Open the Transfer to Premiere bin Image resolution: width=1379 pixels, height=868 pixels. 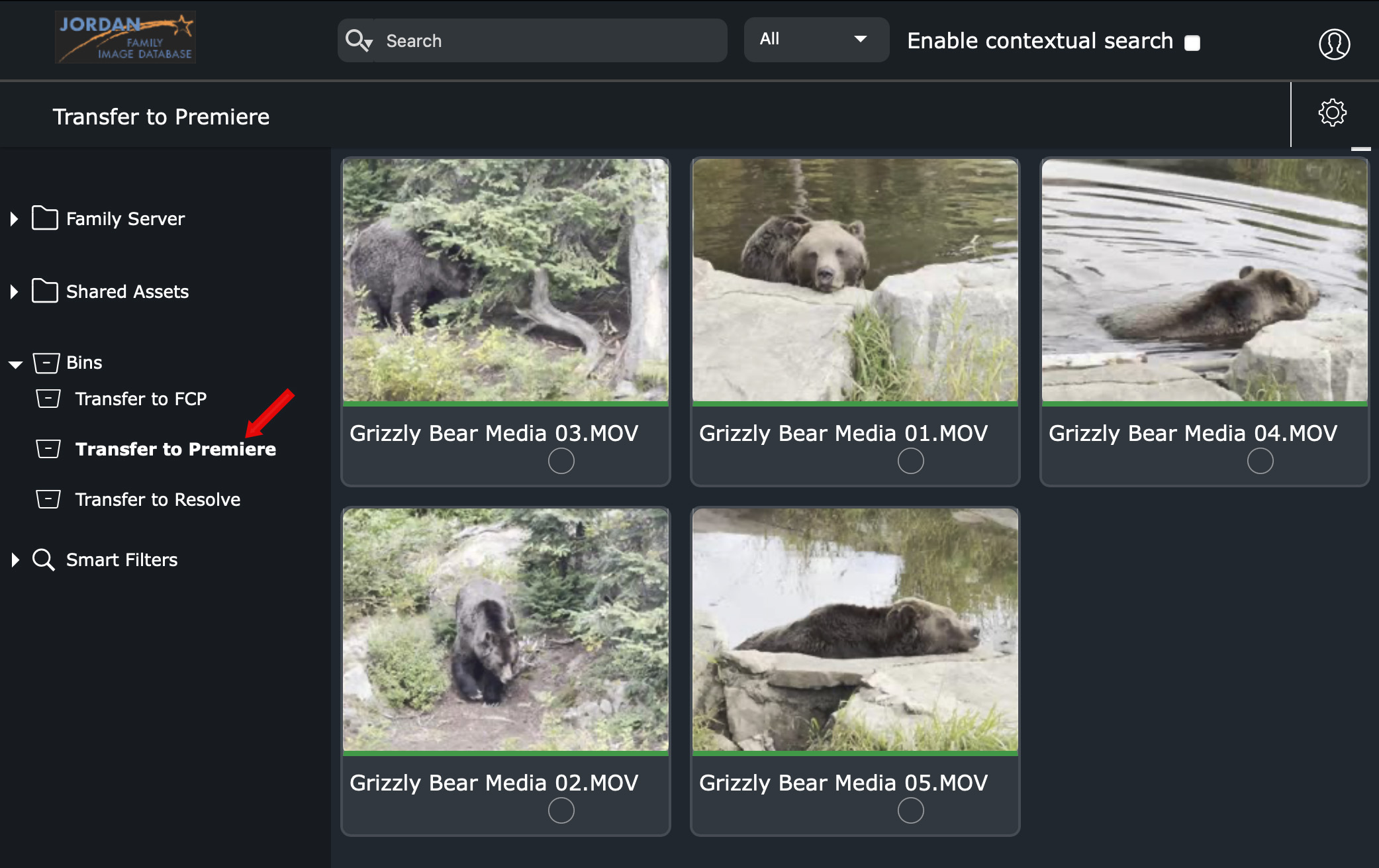(x=175, y=449)
